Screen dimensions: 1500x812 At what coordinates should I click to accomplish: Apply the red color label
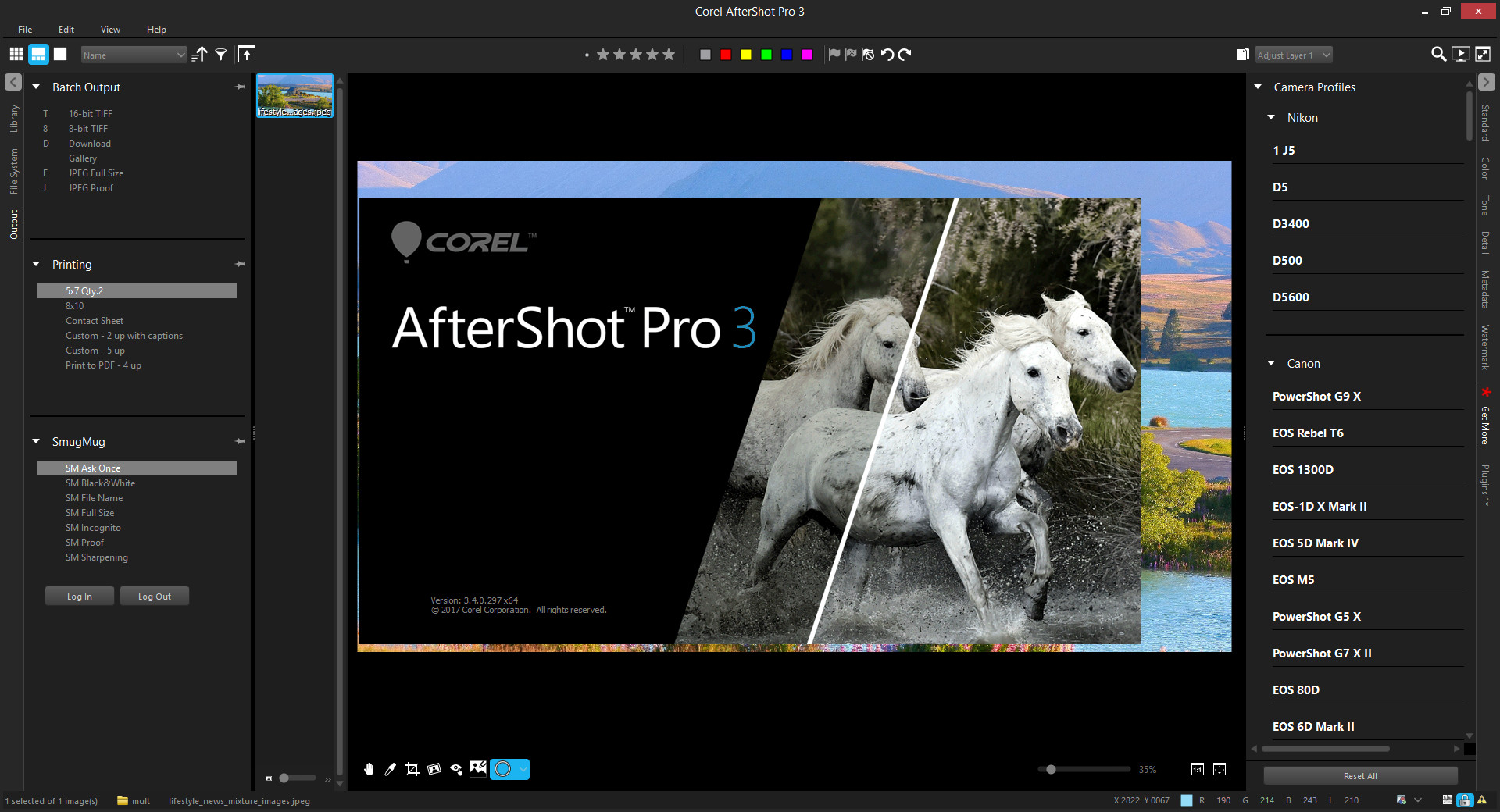pyautogui.click(x=726, y=55)
